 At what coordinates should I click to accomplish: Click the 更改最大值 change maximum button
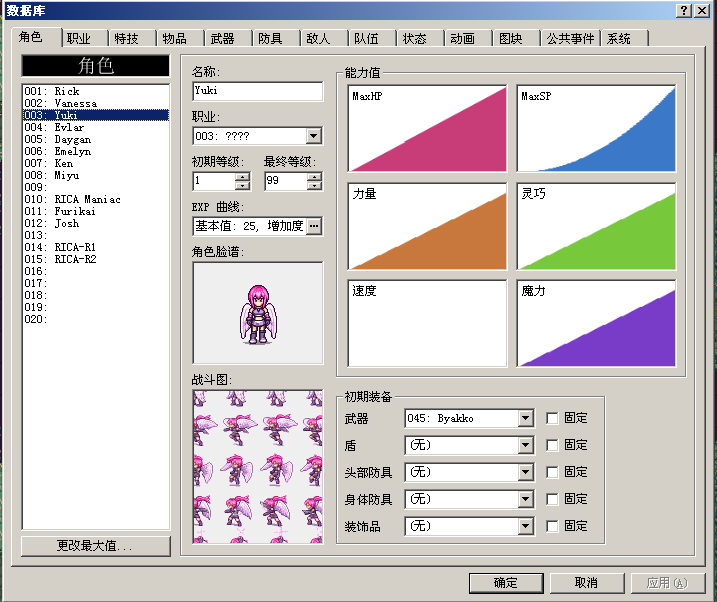[x=96, y=546]
